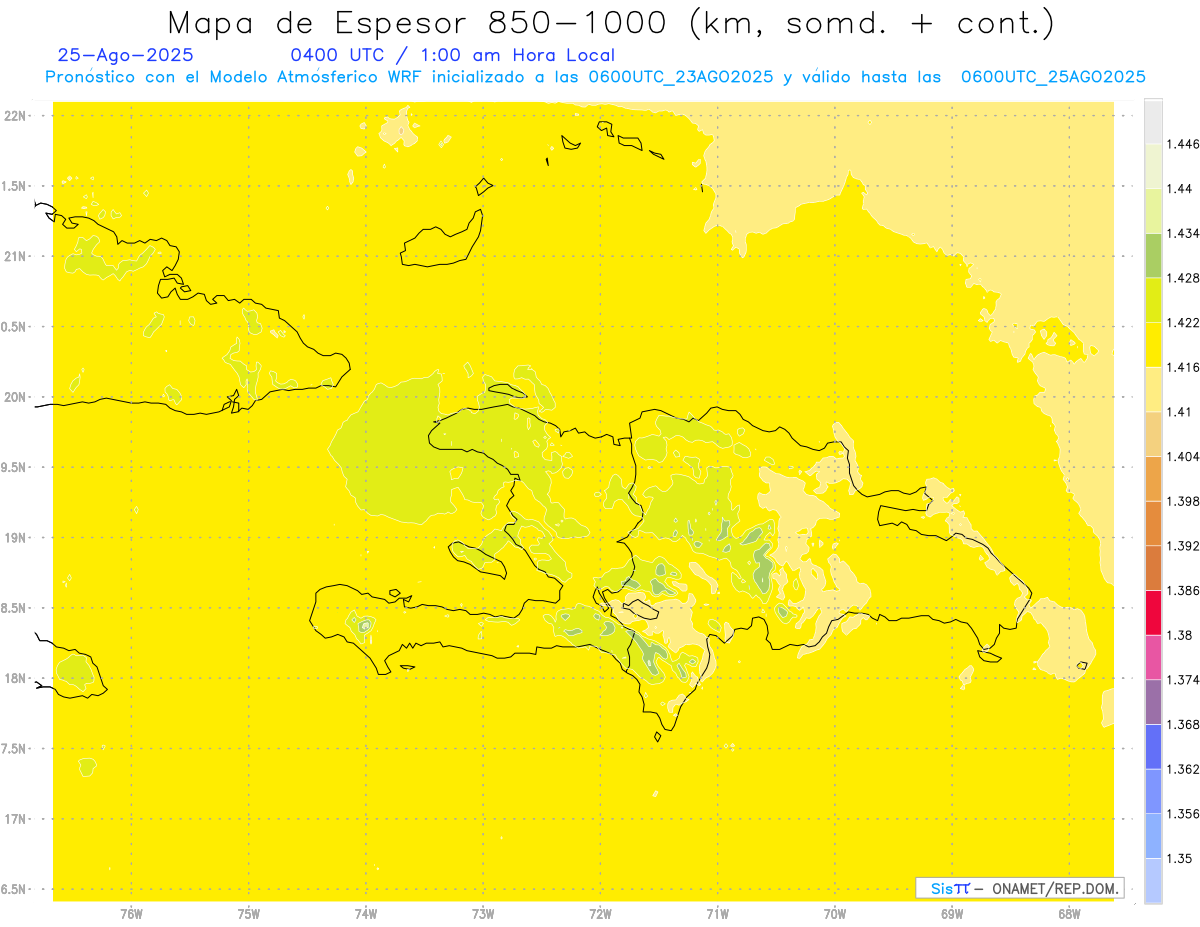Click the '72W' longitude label
This screenshot has height=927, width=1200.
[600, 914]
